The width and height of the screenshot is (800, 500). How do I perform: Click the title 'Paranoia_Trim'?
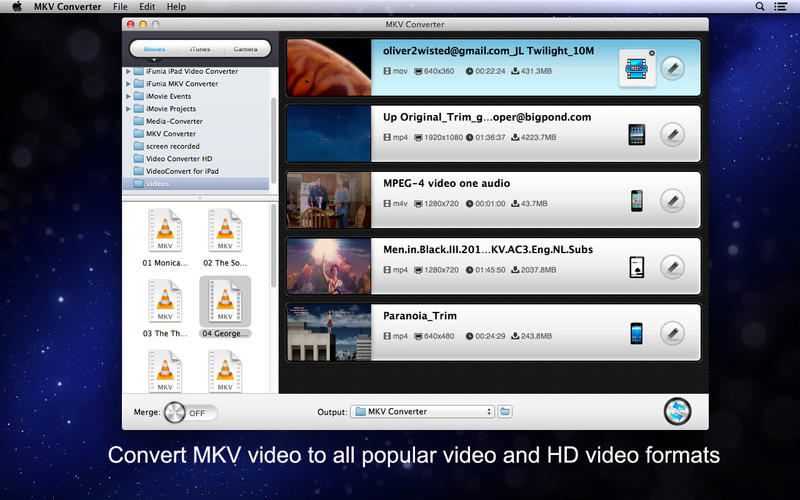420,316
